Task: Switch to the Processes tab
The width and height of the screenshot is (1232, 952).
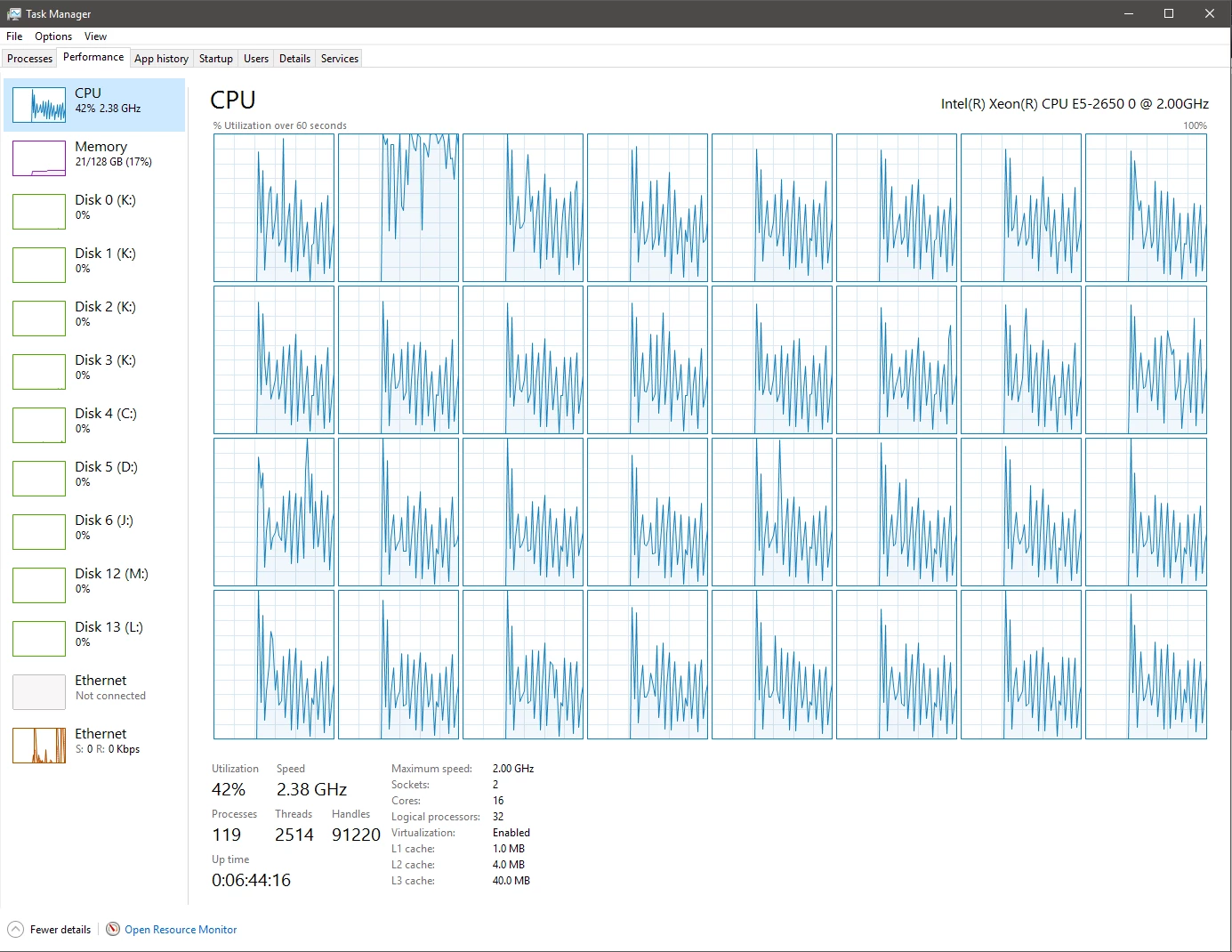Action: pos(29,59)
